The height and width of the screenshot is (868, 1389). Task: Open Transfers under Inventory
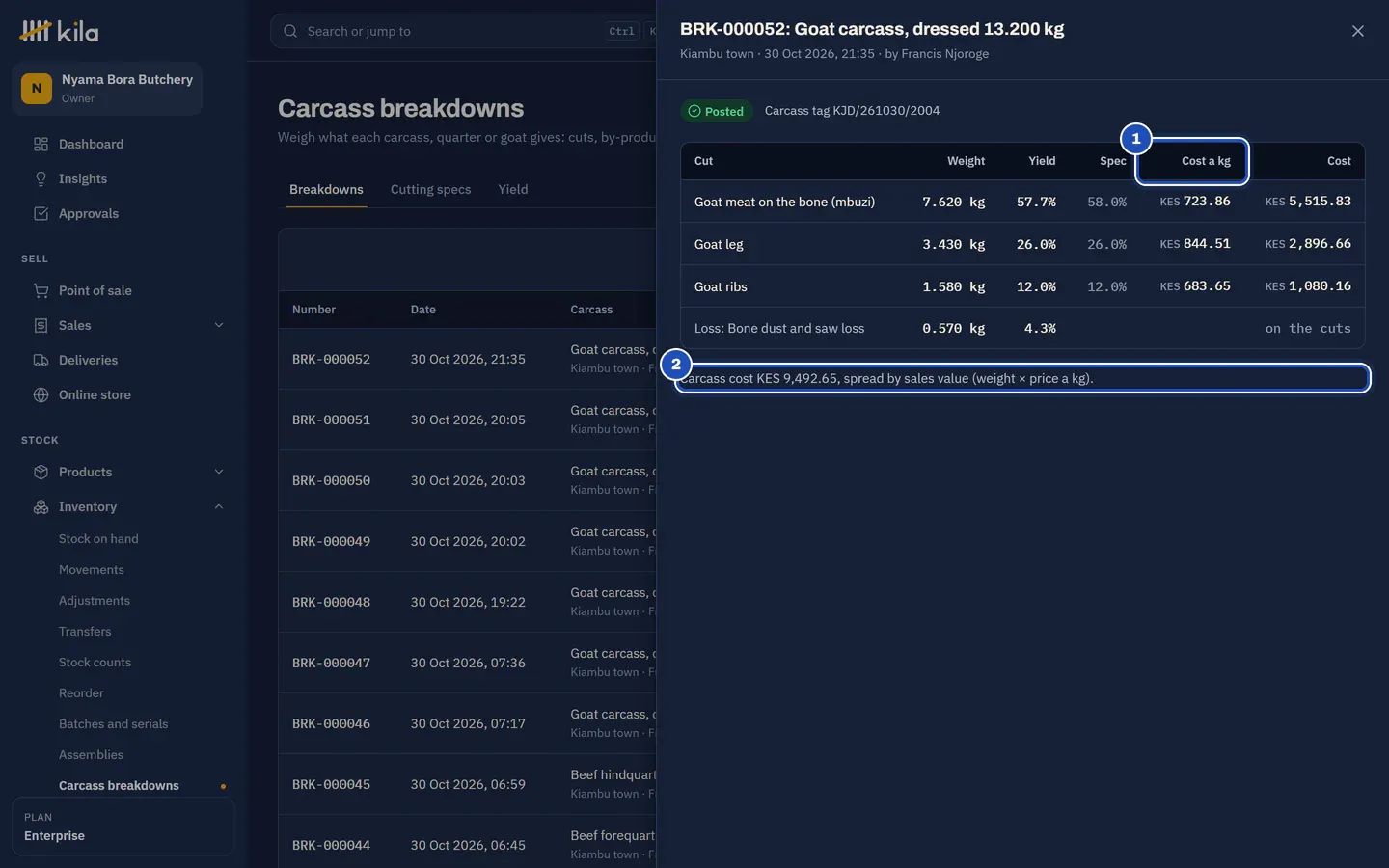[x=85, y=631]
